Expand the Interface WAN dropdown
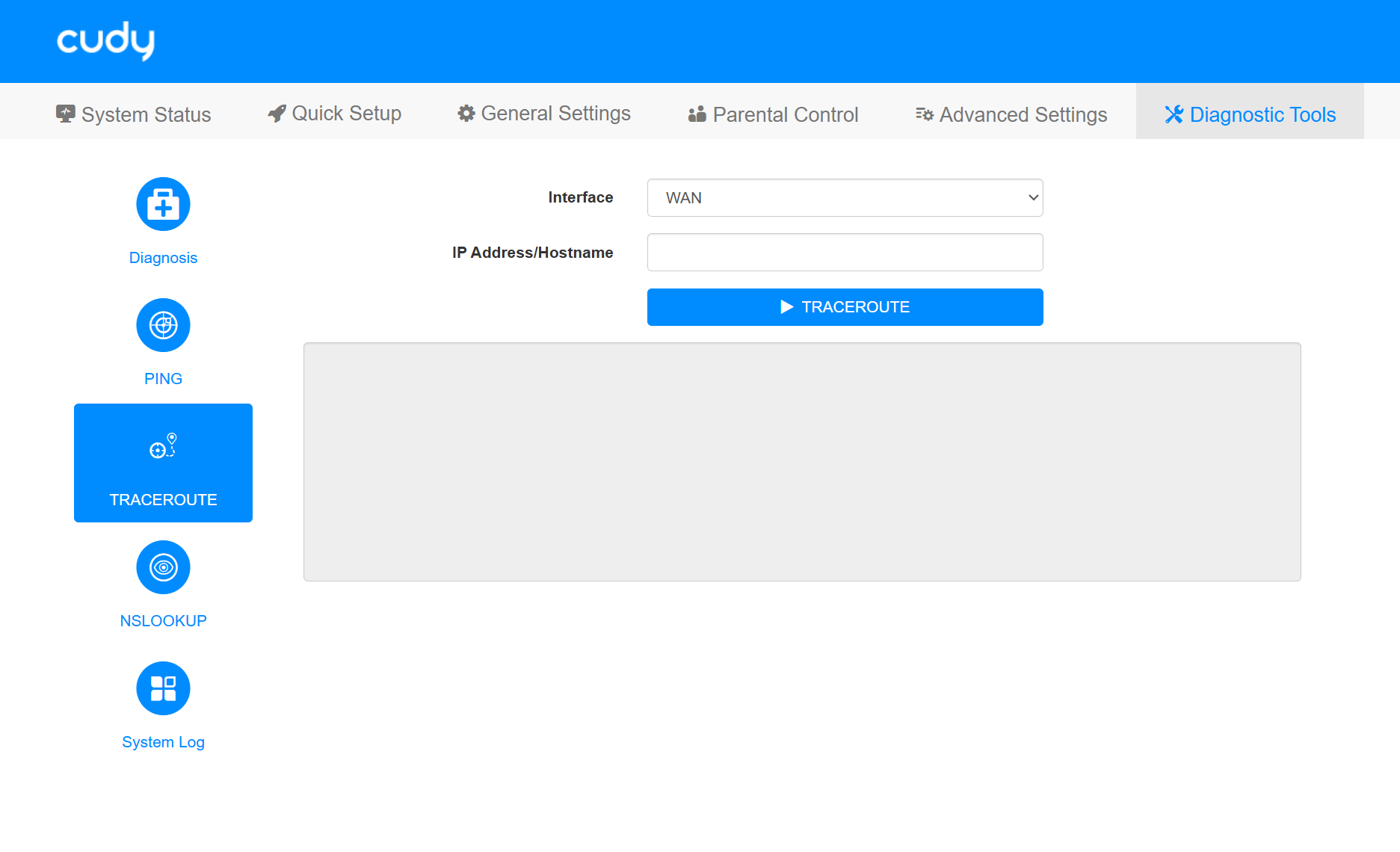 845,198
